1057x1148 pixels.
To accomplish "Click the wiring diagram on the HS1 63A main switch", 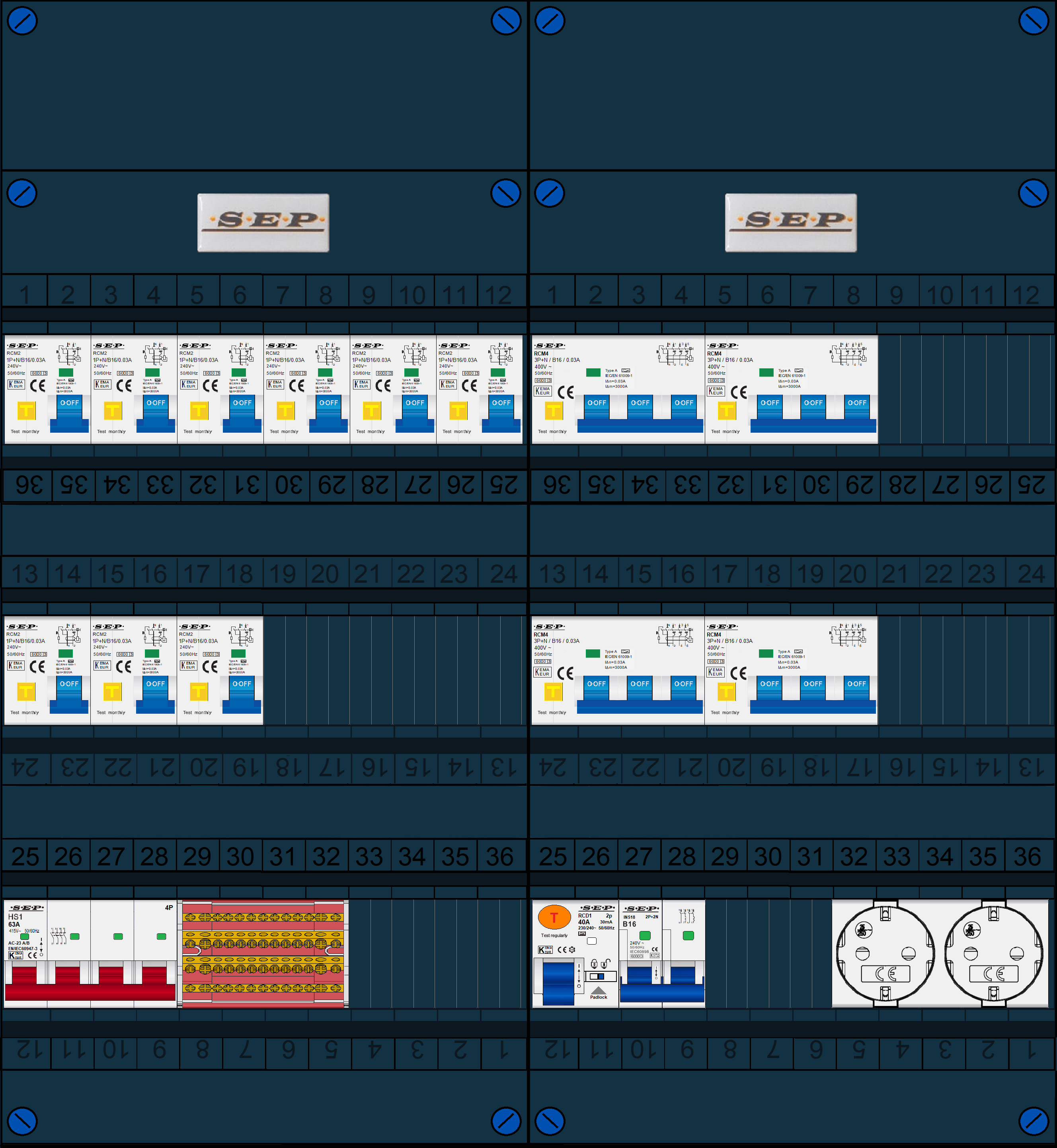I will (x=59, y=936).
